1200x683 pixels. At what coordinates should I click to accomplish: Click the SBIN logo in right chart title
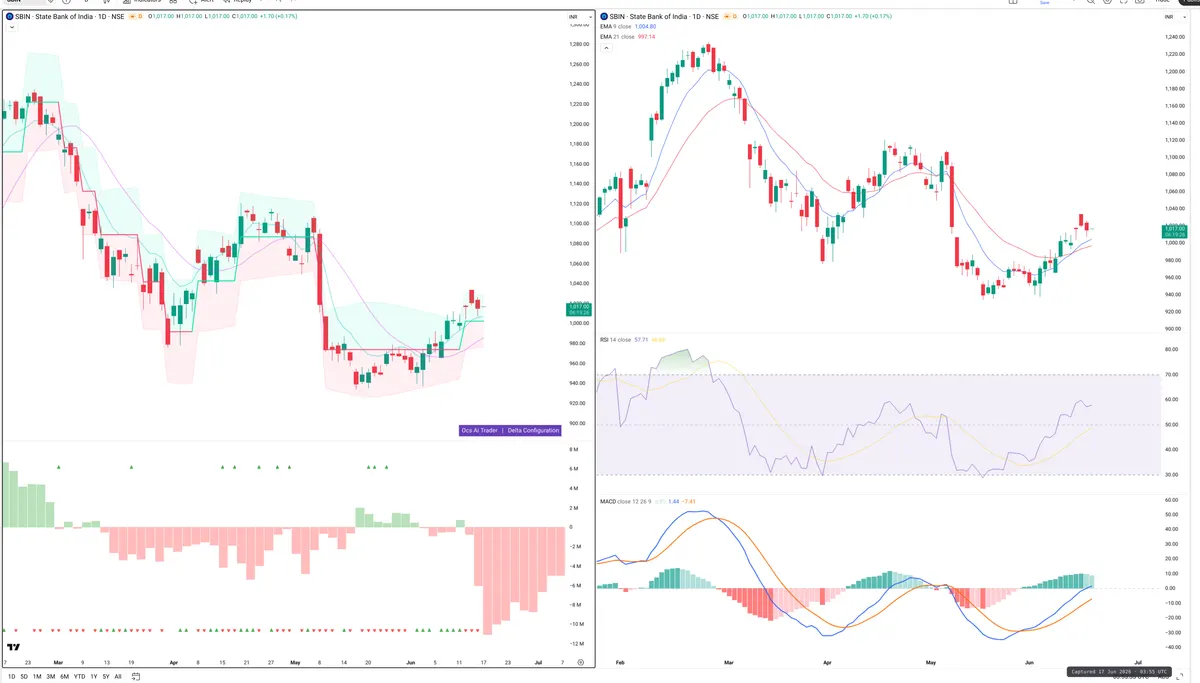pyautogui.click(x=604, y=15)
